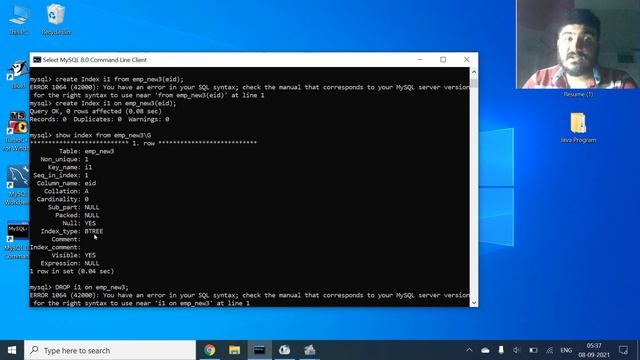This screenshot has height=360, width=640.
Task: Open the Windows Start menu
Action: click(12, 350)
